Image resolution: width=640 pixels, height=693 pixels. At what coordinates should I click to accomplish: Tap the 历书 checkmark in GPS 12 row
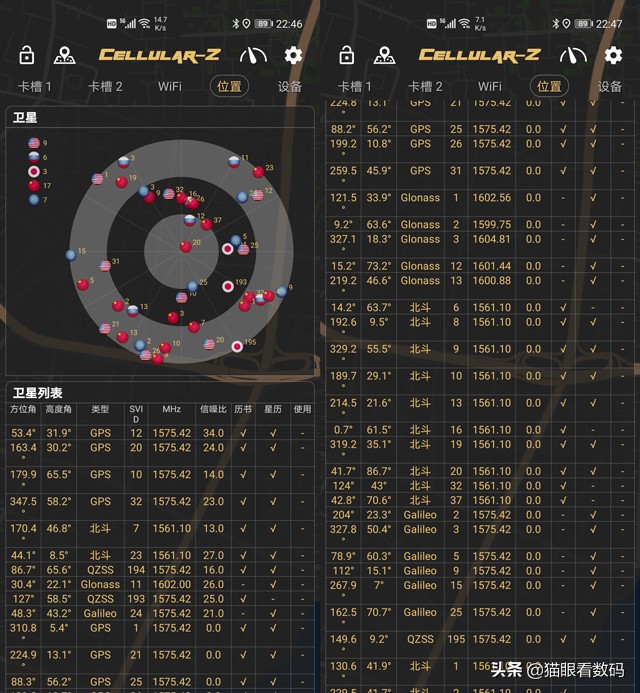pyautogui.click(x=243, y=433)
